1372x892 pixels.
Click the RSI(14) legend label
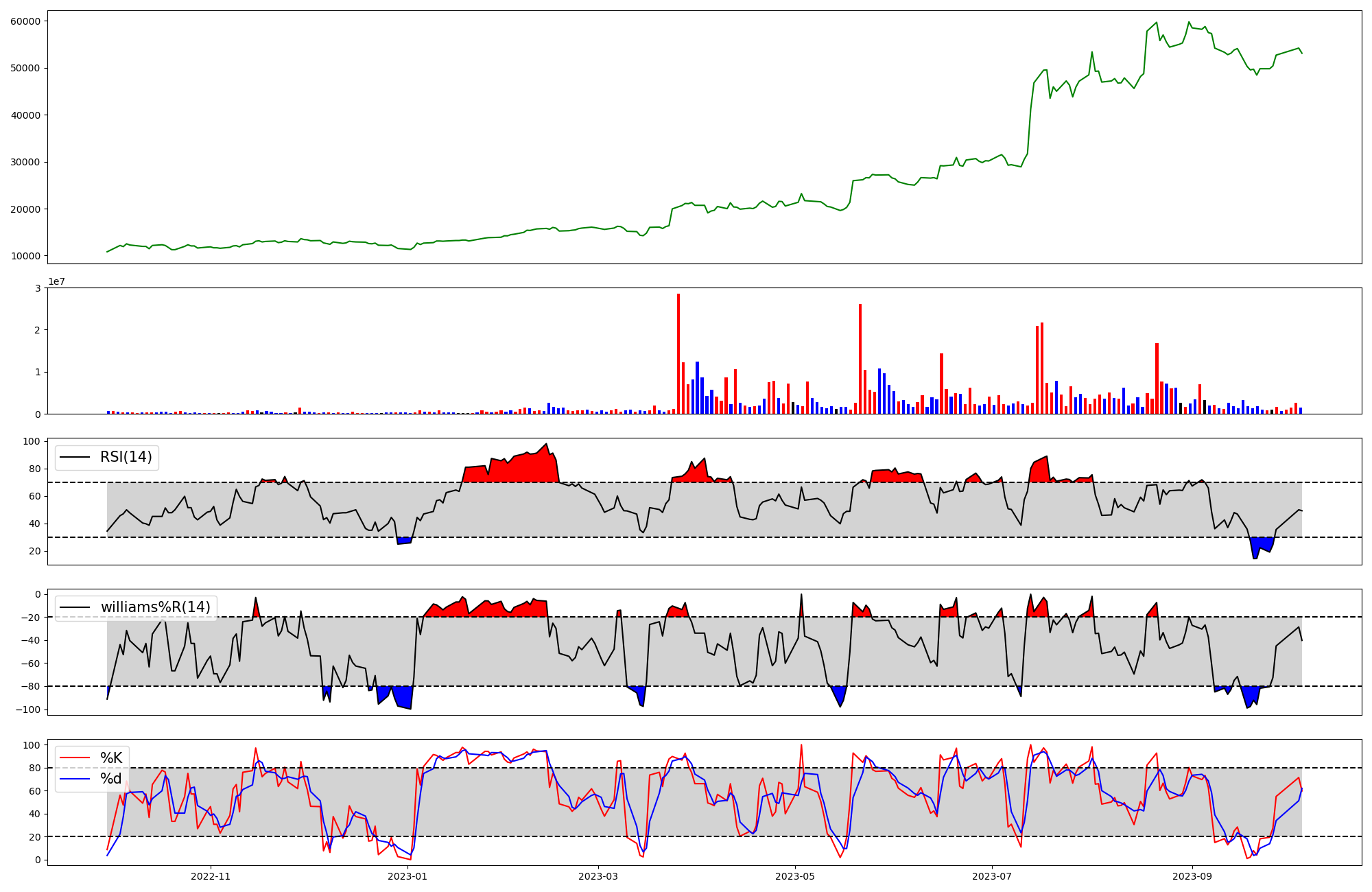pyautogui.click(x=126, y=457)
